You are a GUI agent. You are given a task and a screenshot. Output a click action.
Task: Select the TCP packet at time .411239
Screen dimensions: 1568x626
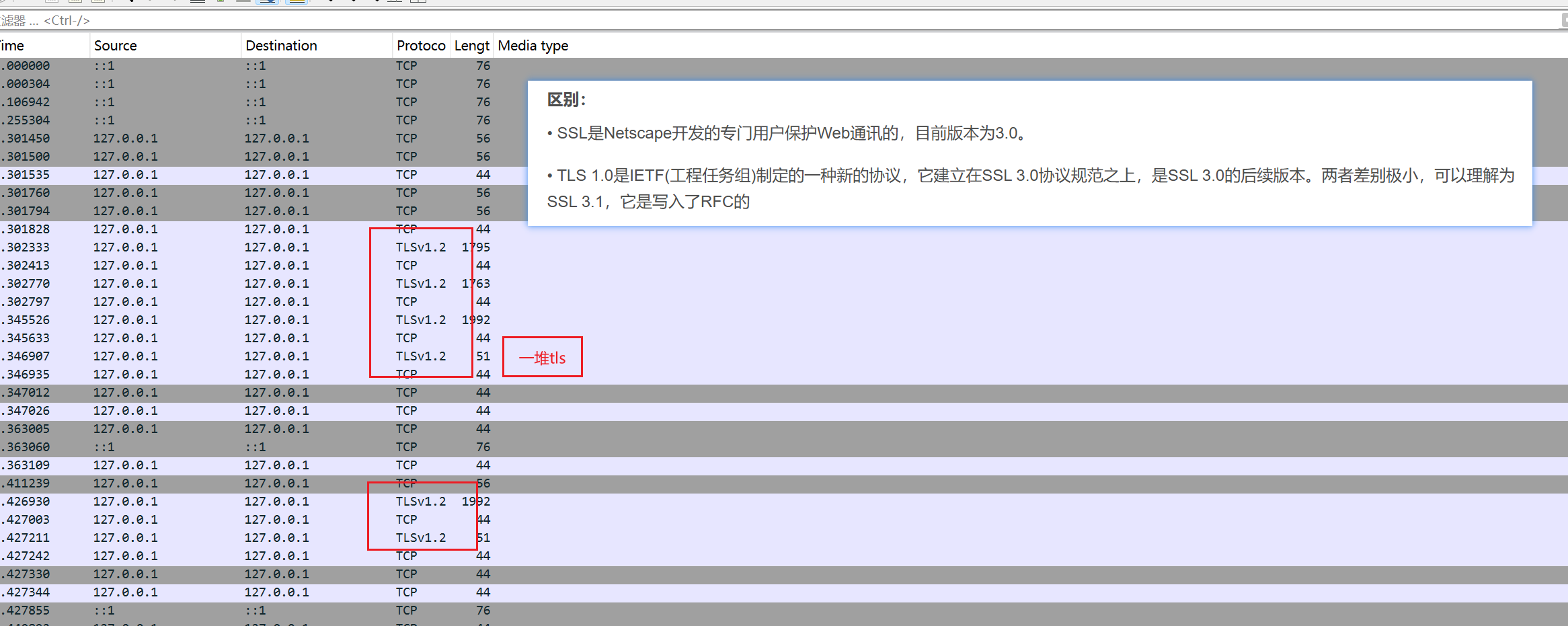tap(269, 483)
